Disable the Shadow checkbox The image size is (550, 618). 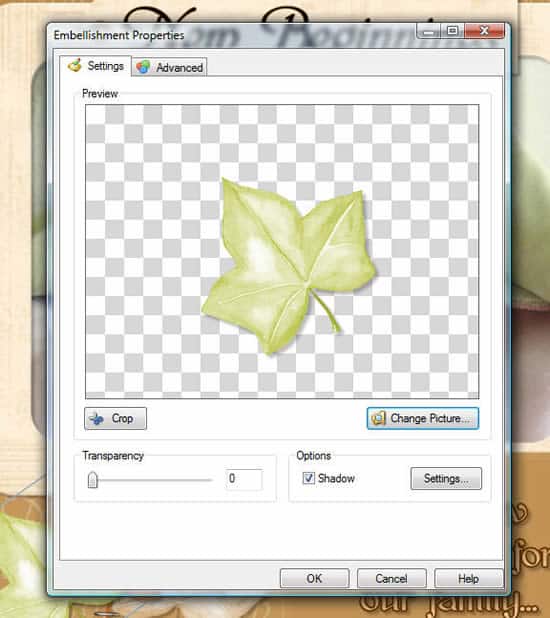click(x=308, y=478)
